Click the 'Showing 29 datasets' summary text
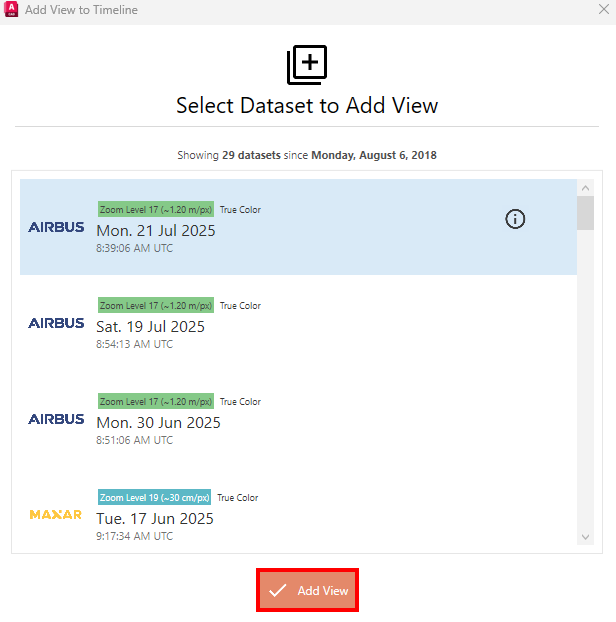The image size is (616, 622). click(307, 155)
